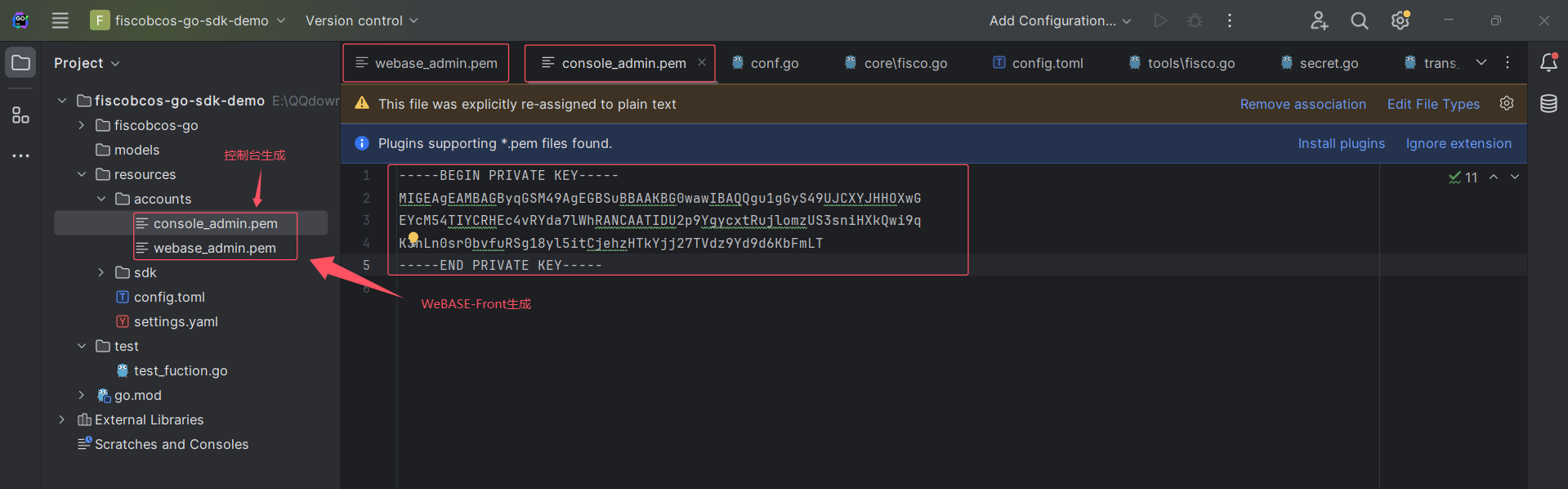The image size is (1568, 489).
Task: Open the Code With Me user icon
Action: (x=1319, y=20)
